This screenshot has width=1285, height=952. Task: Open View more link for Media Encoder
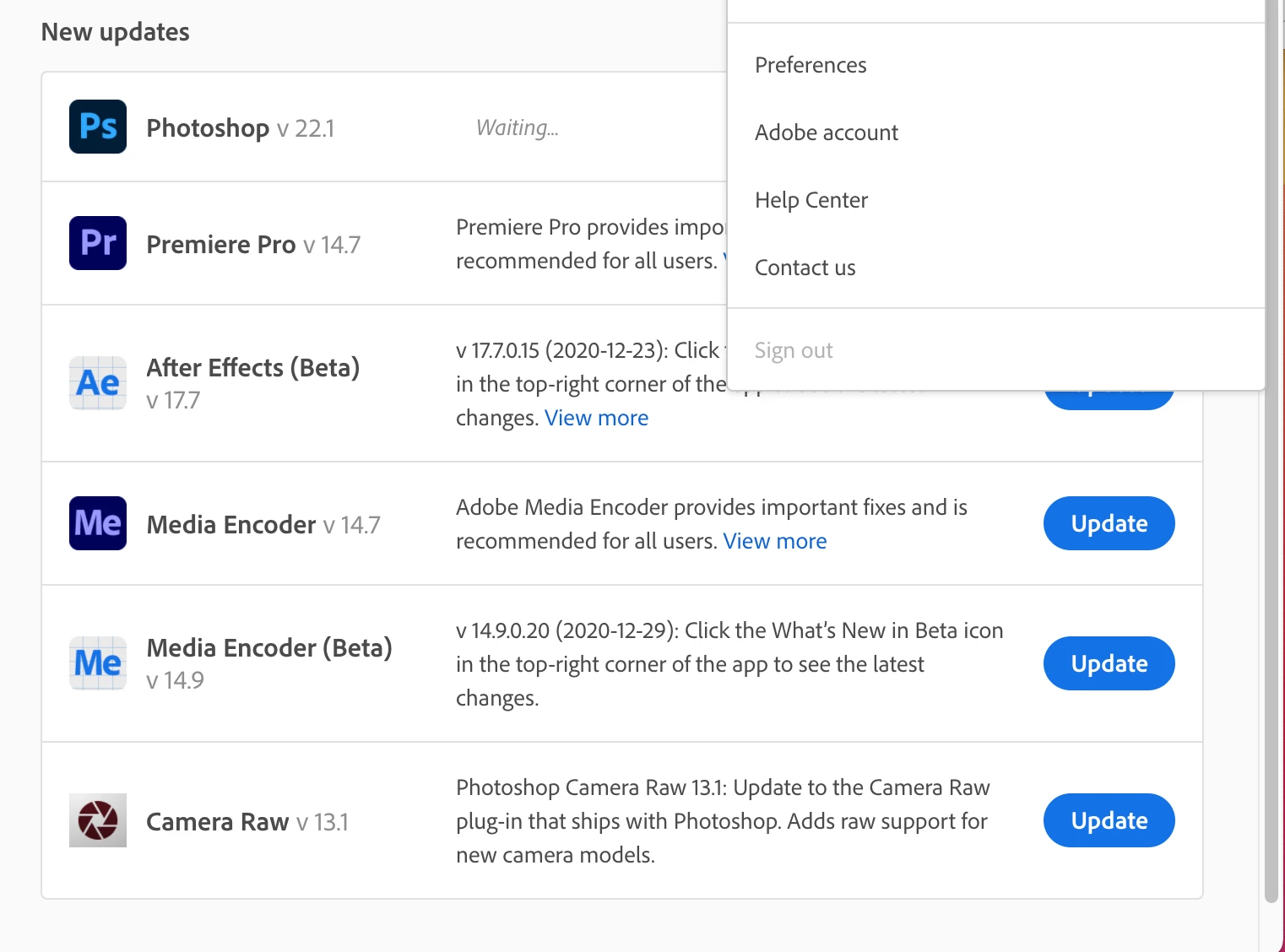pyautogui.click(x=774, y=541)
